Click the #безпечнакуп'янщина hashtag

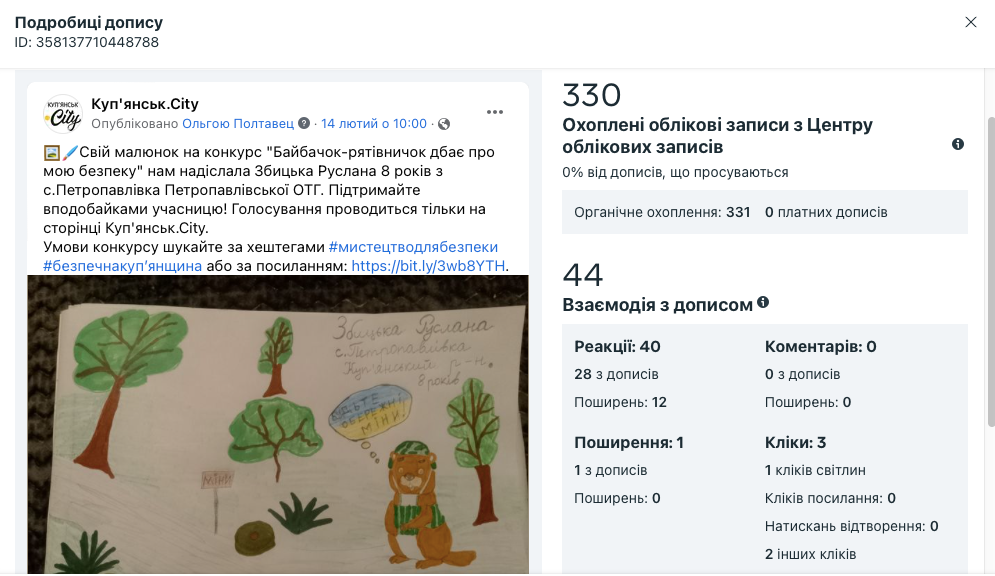click(x=122, y=266)
